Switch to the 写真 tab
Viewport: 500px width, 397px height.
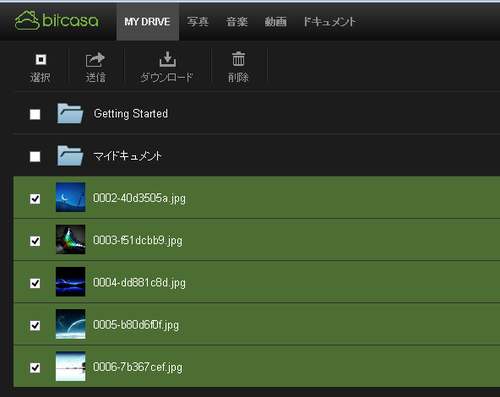pos(198,22)
